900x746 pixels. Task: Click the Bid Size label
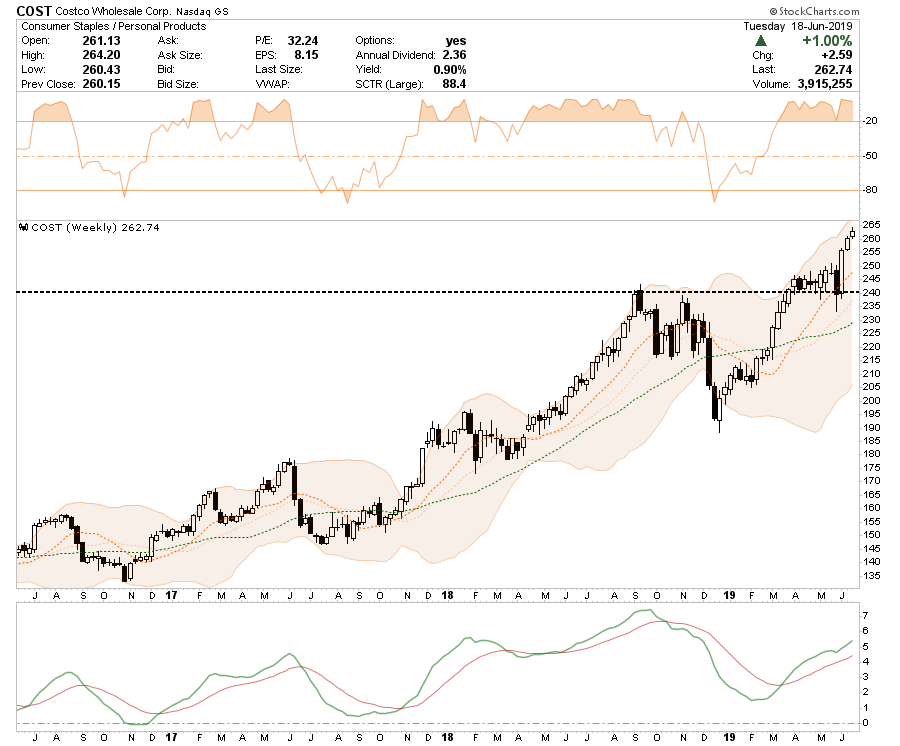pyautogui.click(x=178, y=84)
